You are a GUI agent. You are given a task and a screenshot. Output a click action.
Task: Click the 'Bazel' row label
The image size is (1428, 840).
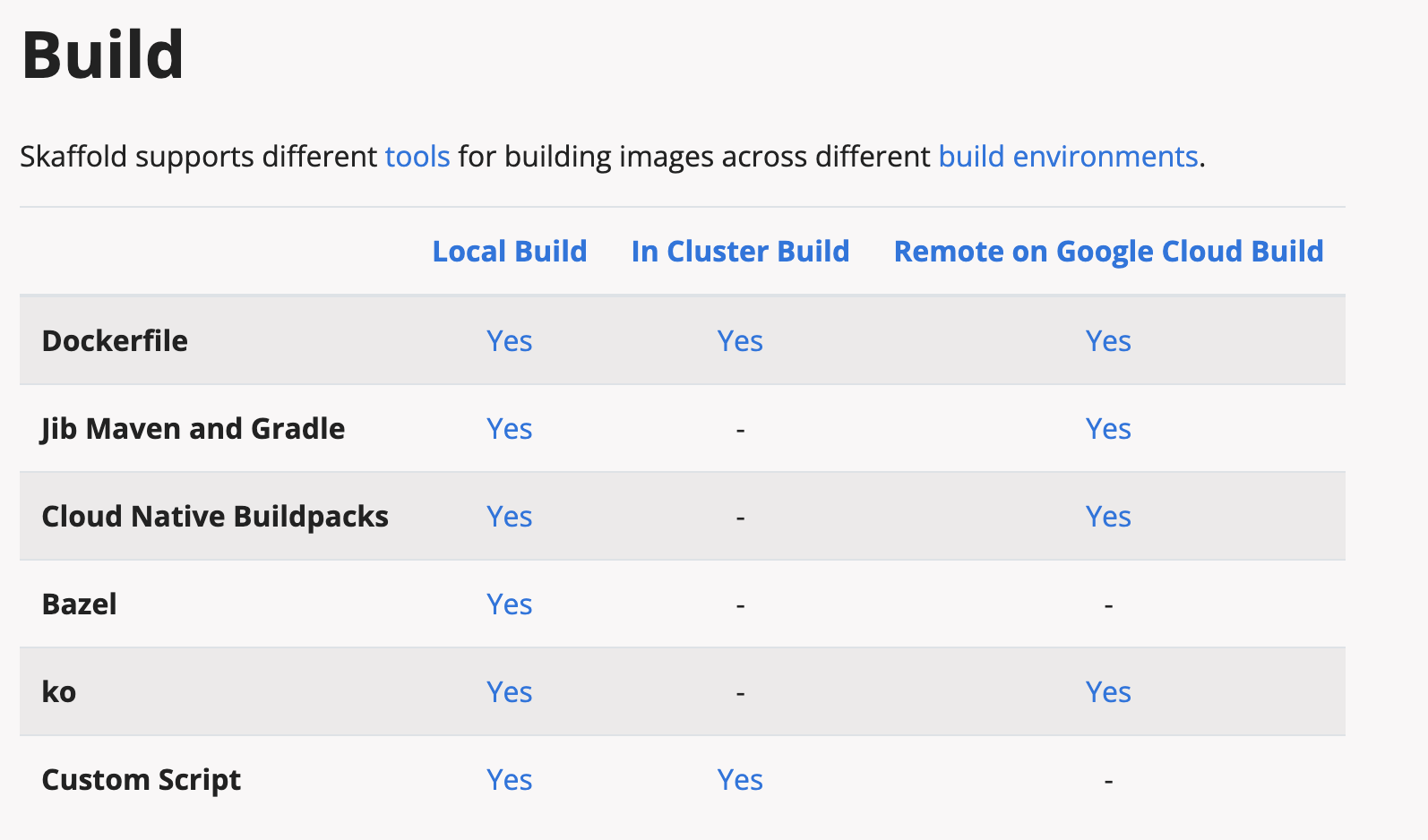pyautogui.click(x=80, y=604)
